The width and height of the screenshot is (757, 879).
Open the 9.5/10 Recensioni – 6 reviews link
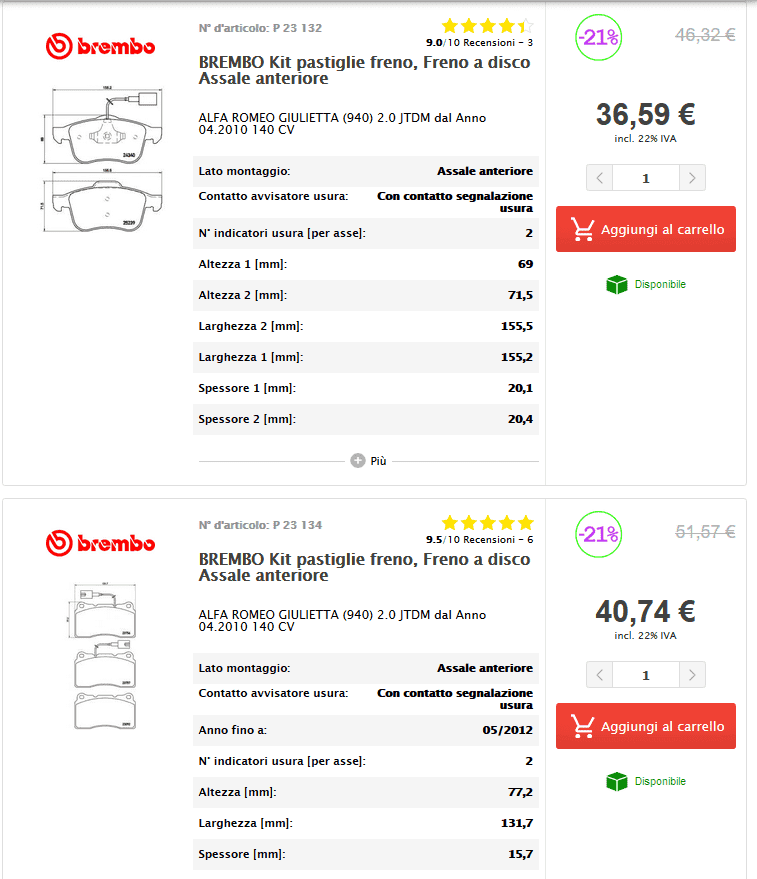pos(479,539)
